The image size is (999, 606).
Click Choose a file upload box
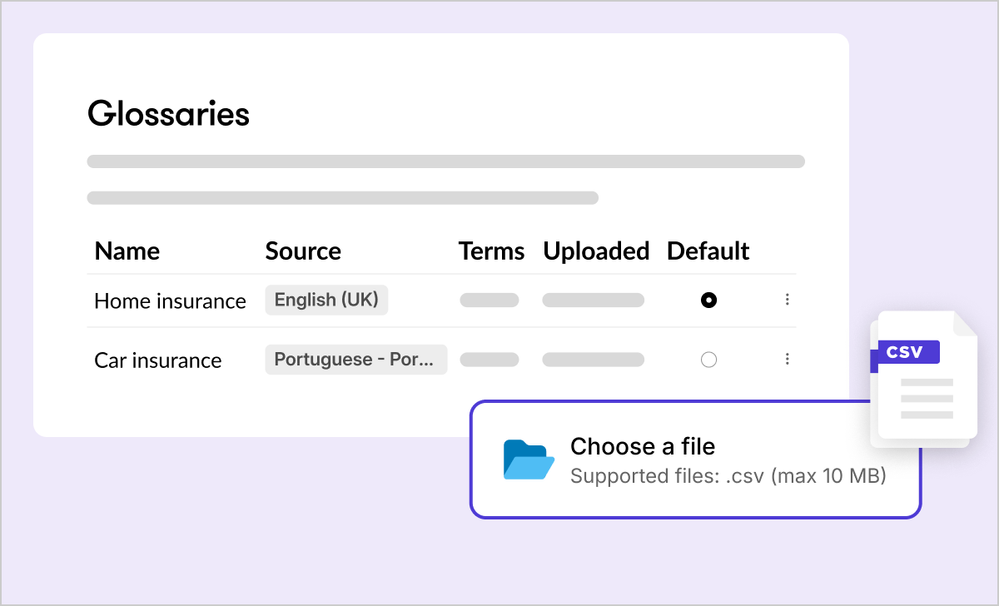(694, 460)
